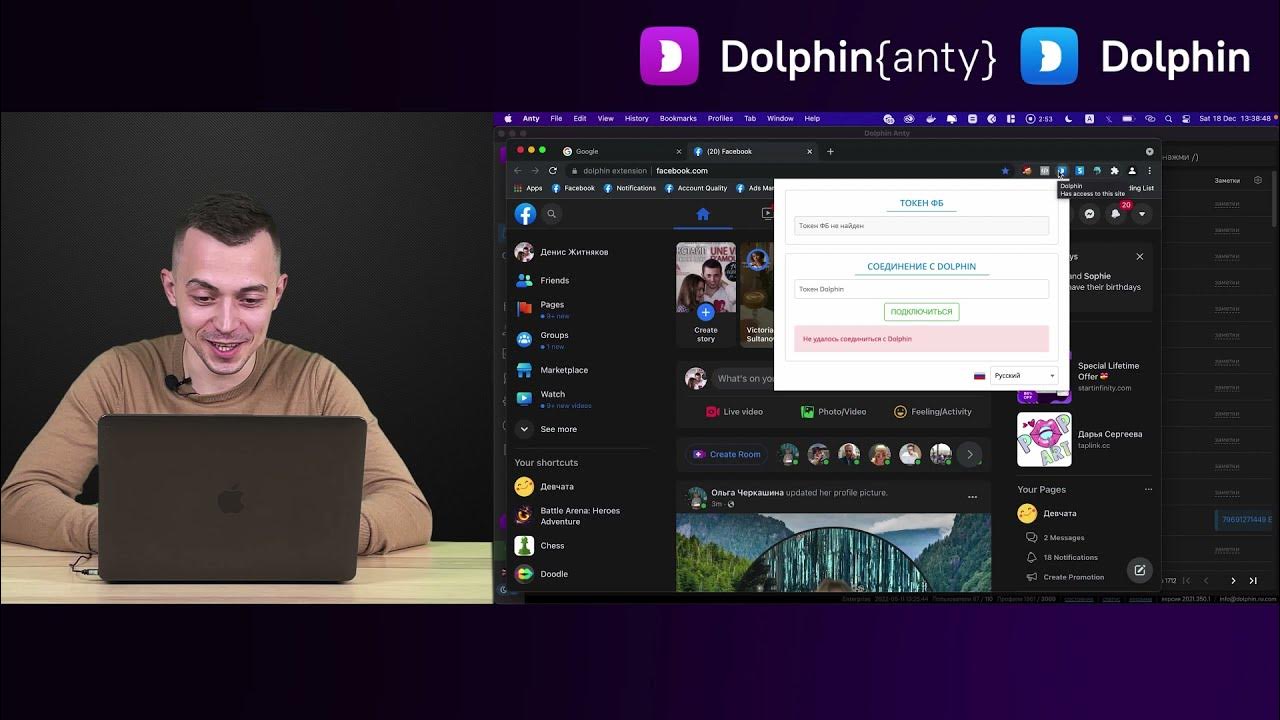Open the Account Quality bookmark
The height and width of the screenshot is (720, 1280).
pos(696,188)
